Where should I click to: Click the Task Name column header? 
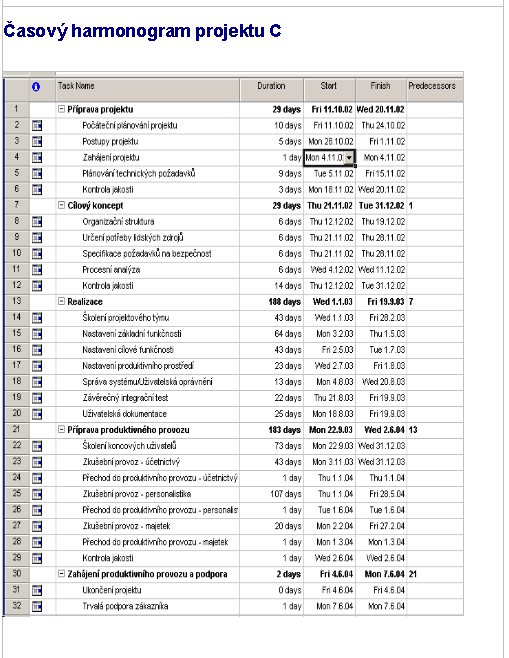click(x=148, y=89)
